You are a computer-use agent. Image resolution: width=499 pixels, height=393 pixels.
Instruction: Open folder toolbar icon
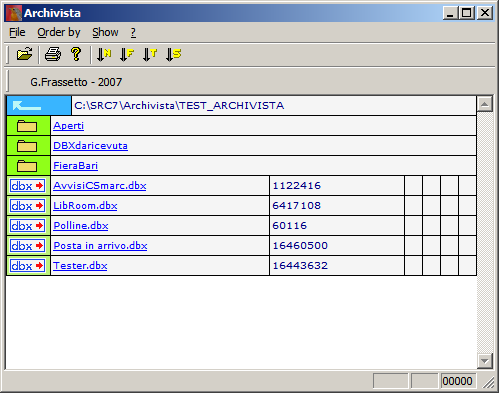(24, 54)
